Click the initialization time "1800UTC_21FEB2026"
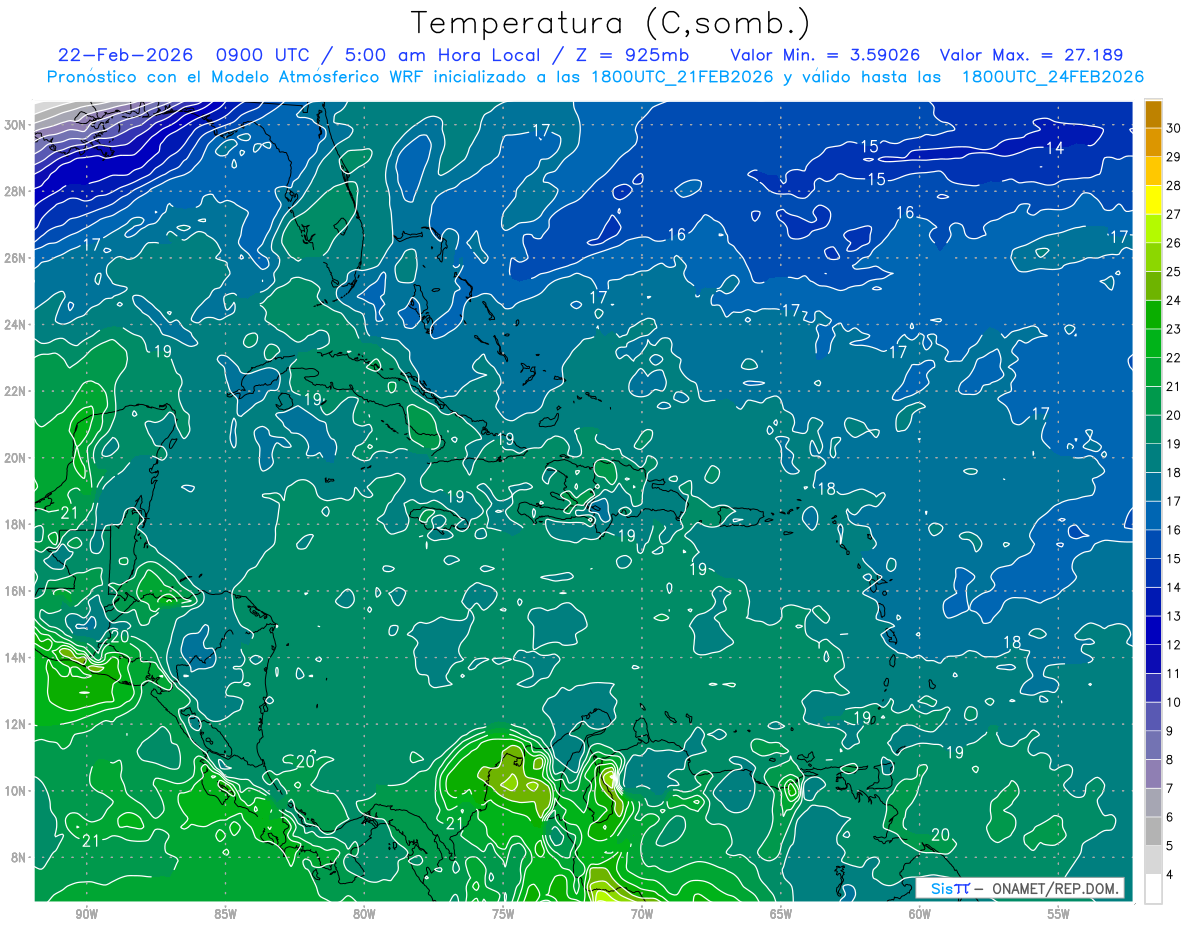The width and height of the screenshot is (1200, 927). [x=682, y=77]
